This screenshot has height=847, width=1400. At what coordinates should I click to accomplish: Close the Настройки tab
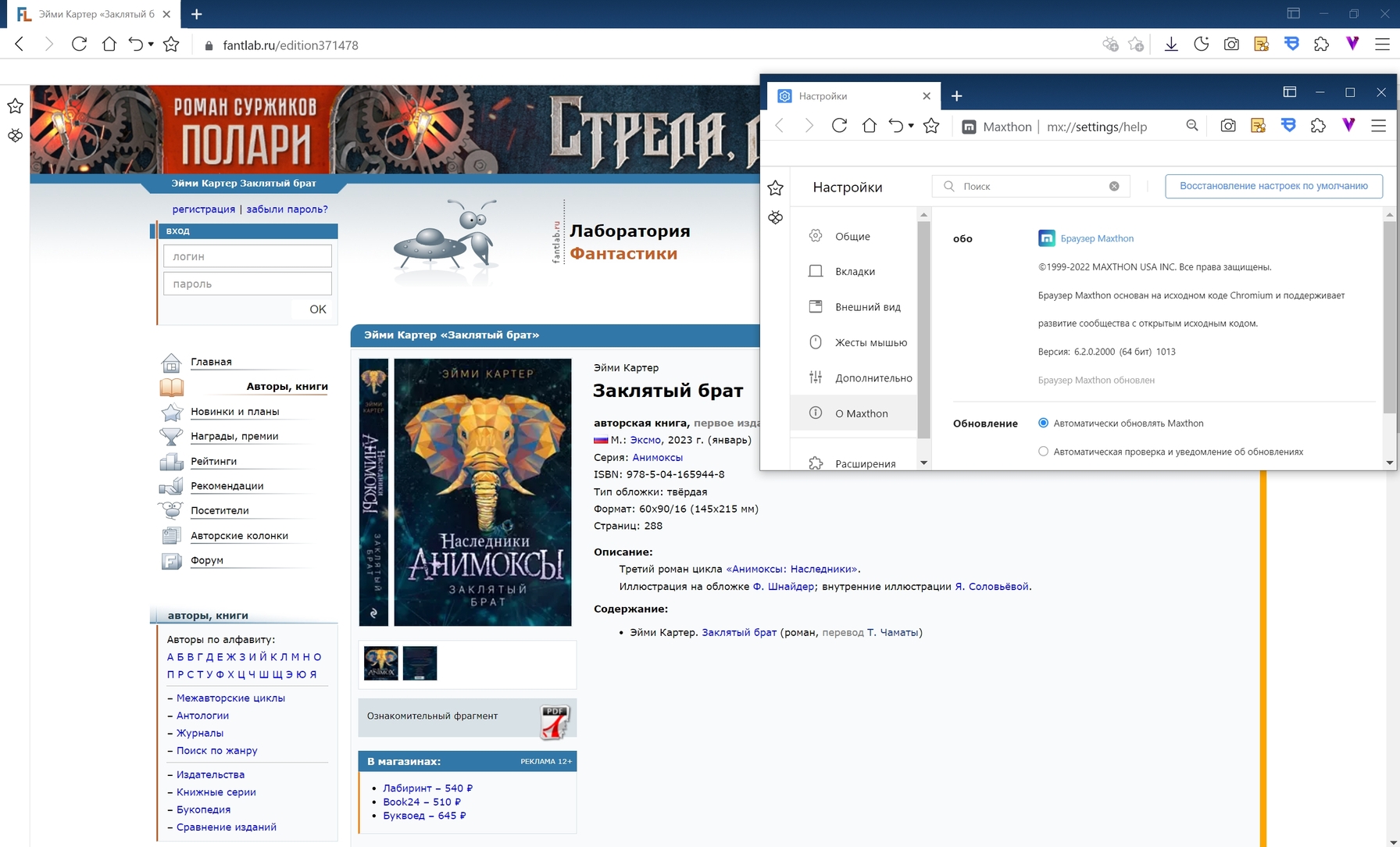tap(927, 96)
